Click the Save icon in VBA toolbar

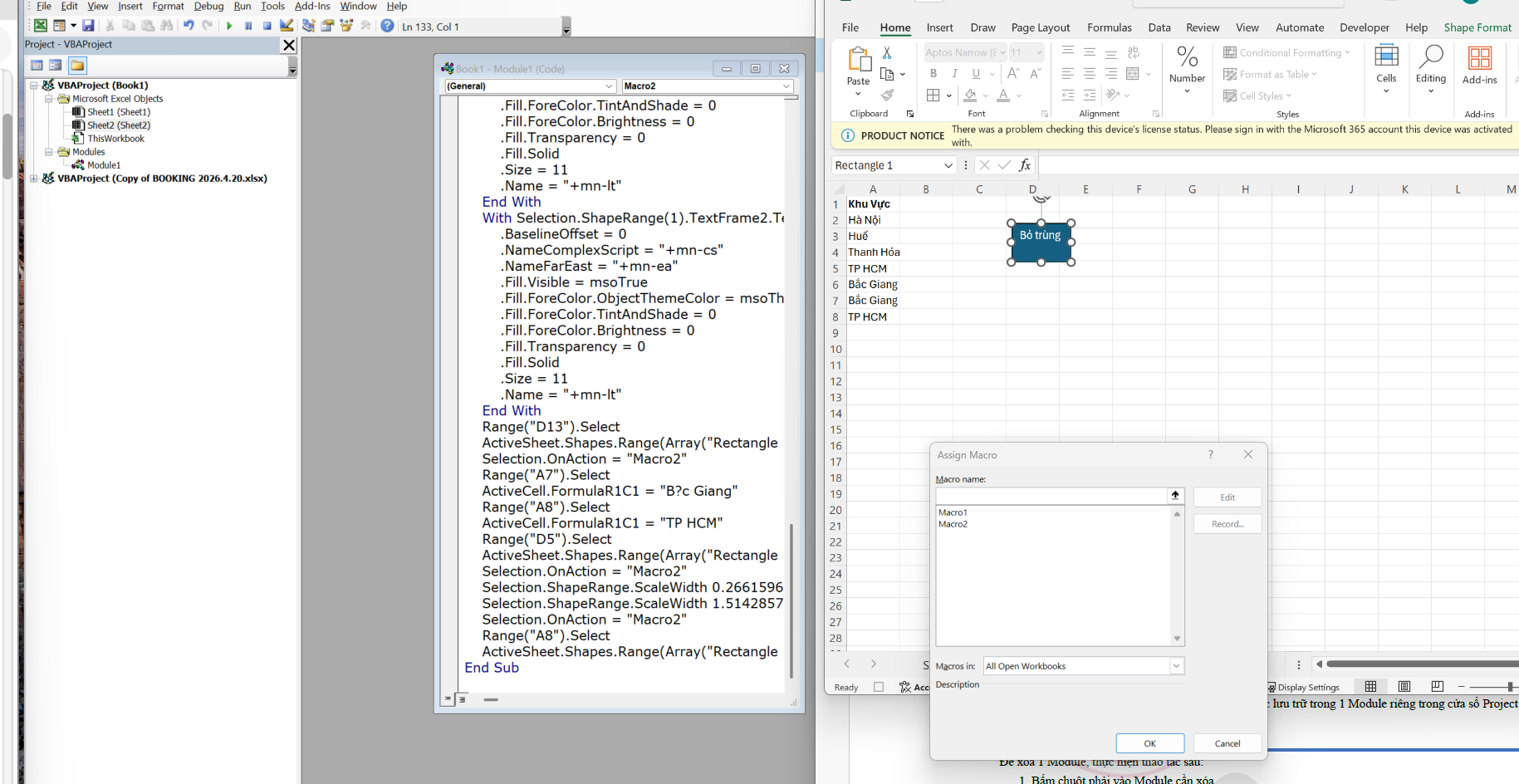click(88, 26)
